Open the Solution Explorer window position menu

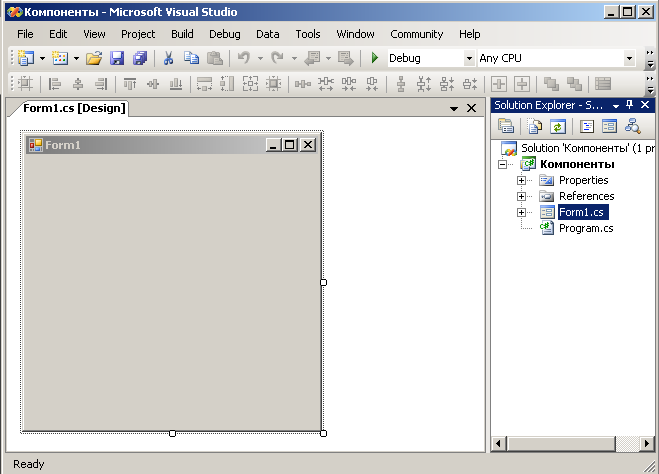(x=616, y=105)
